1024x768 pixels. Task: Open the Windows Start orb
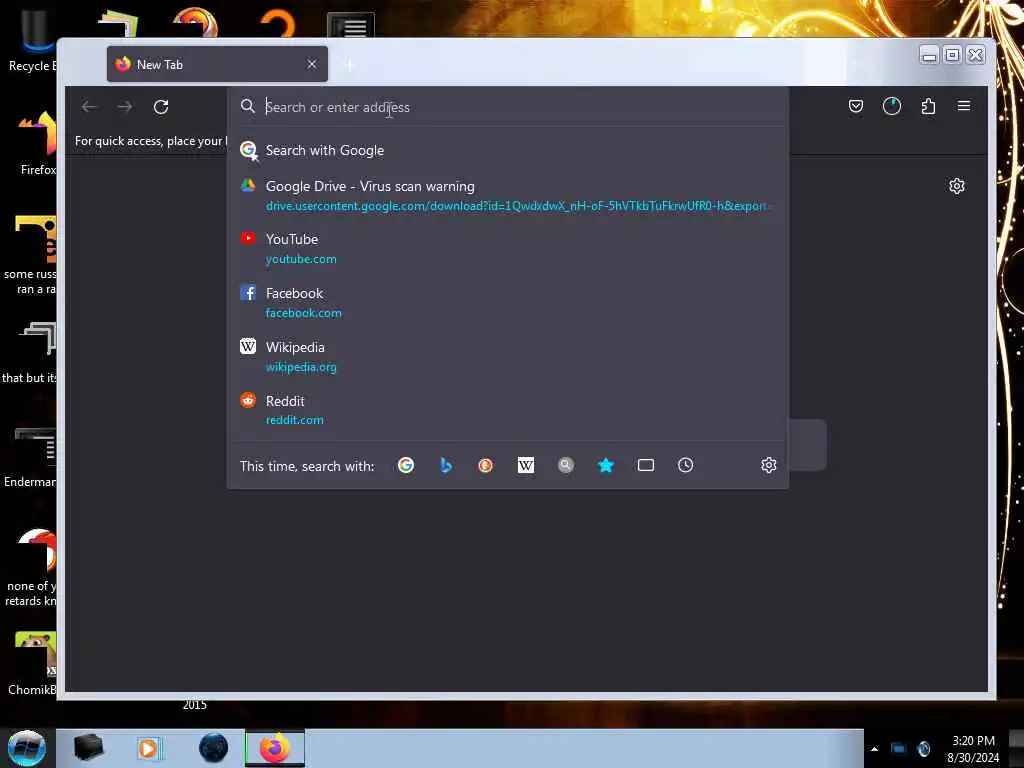click(27, 748)
